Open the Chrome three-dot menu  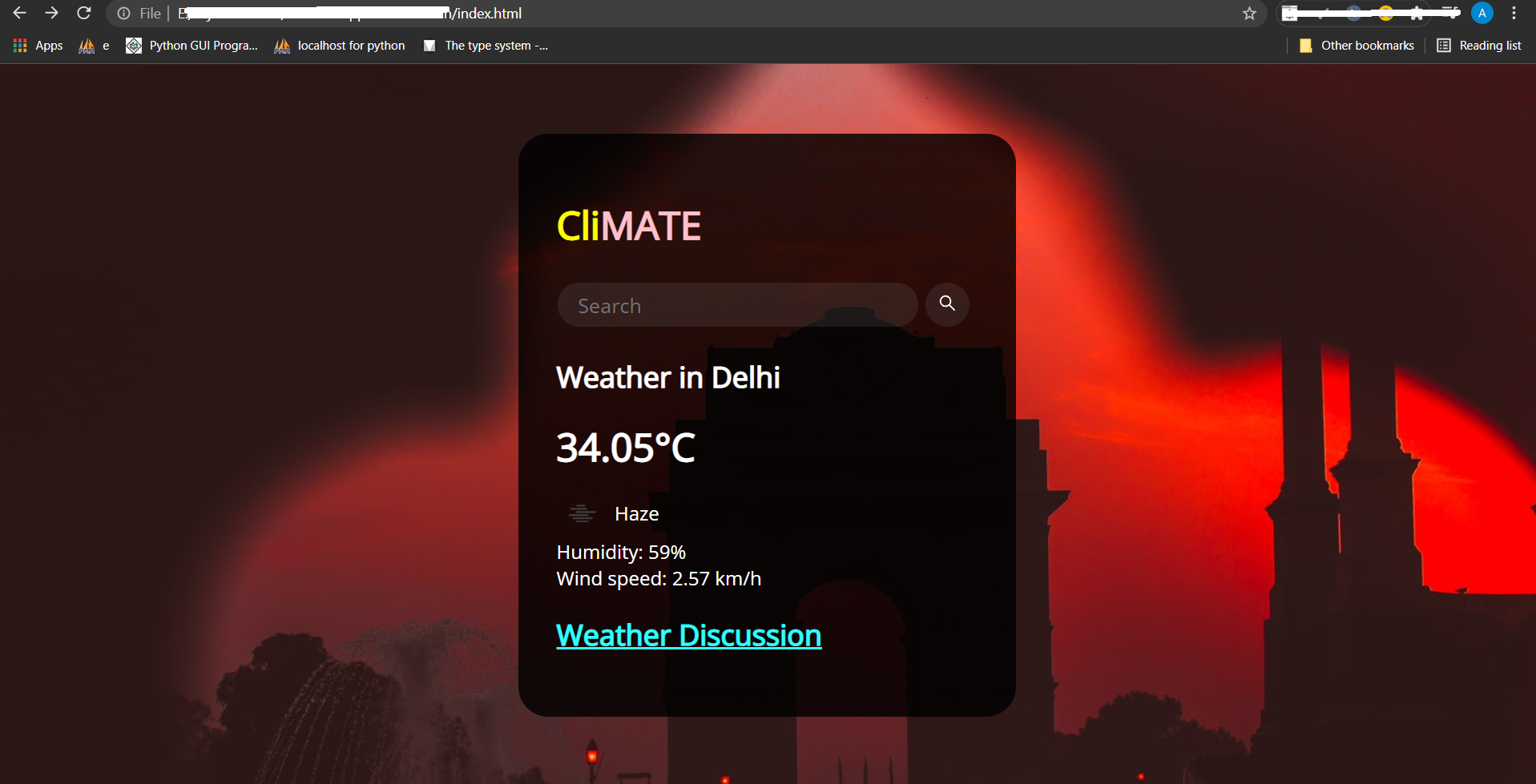click(x=1514, y=13)
